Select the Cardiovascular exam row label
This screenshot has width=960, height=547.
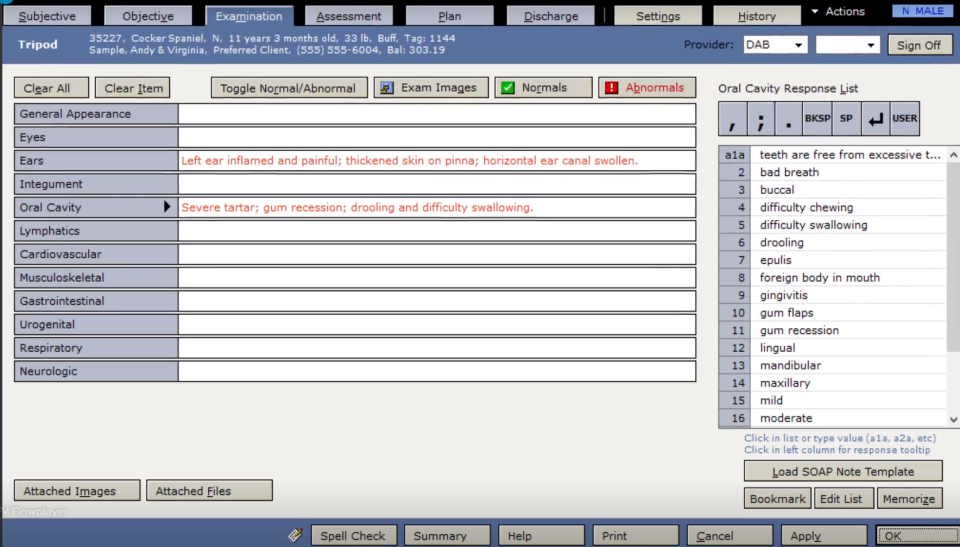96,254
